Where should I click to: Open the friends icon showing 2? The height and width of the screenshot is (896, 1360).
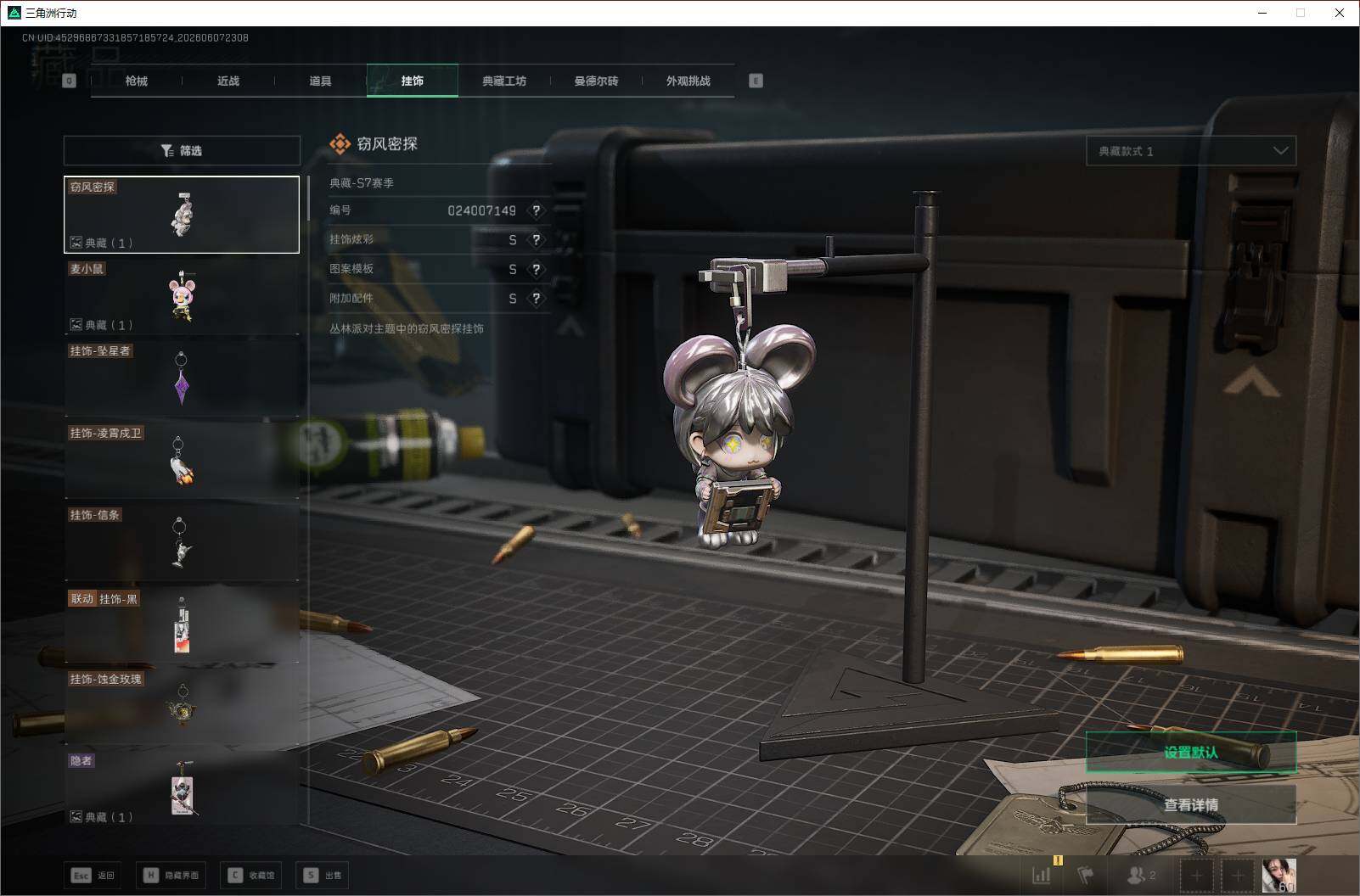1141,875
